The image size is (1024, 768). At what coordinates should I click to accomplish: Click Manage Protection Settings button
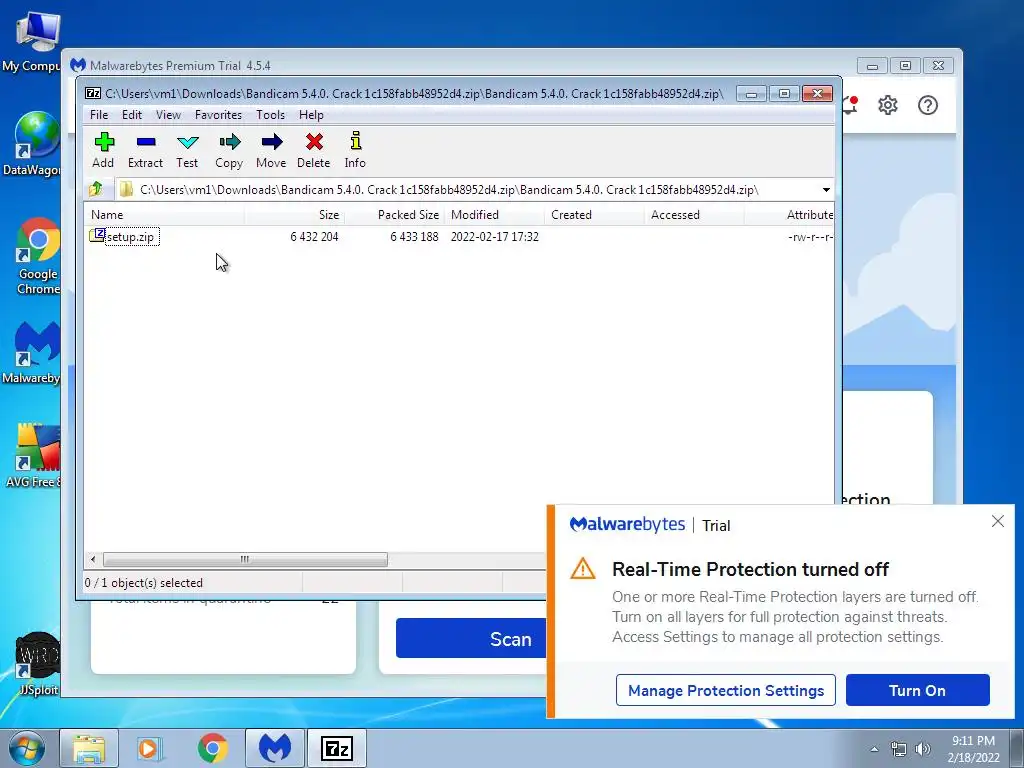pos(726,690)
